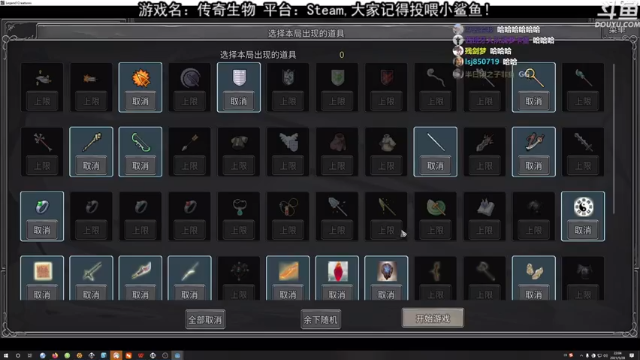Choose the red shield item
Image resolution: width=640 pixels, height=360 pixels.
click(387, 78)
